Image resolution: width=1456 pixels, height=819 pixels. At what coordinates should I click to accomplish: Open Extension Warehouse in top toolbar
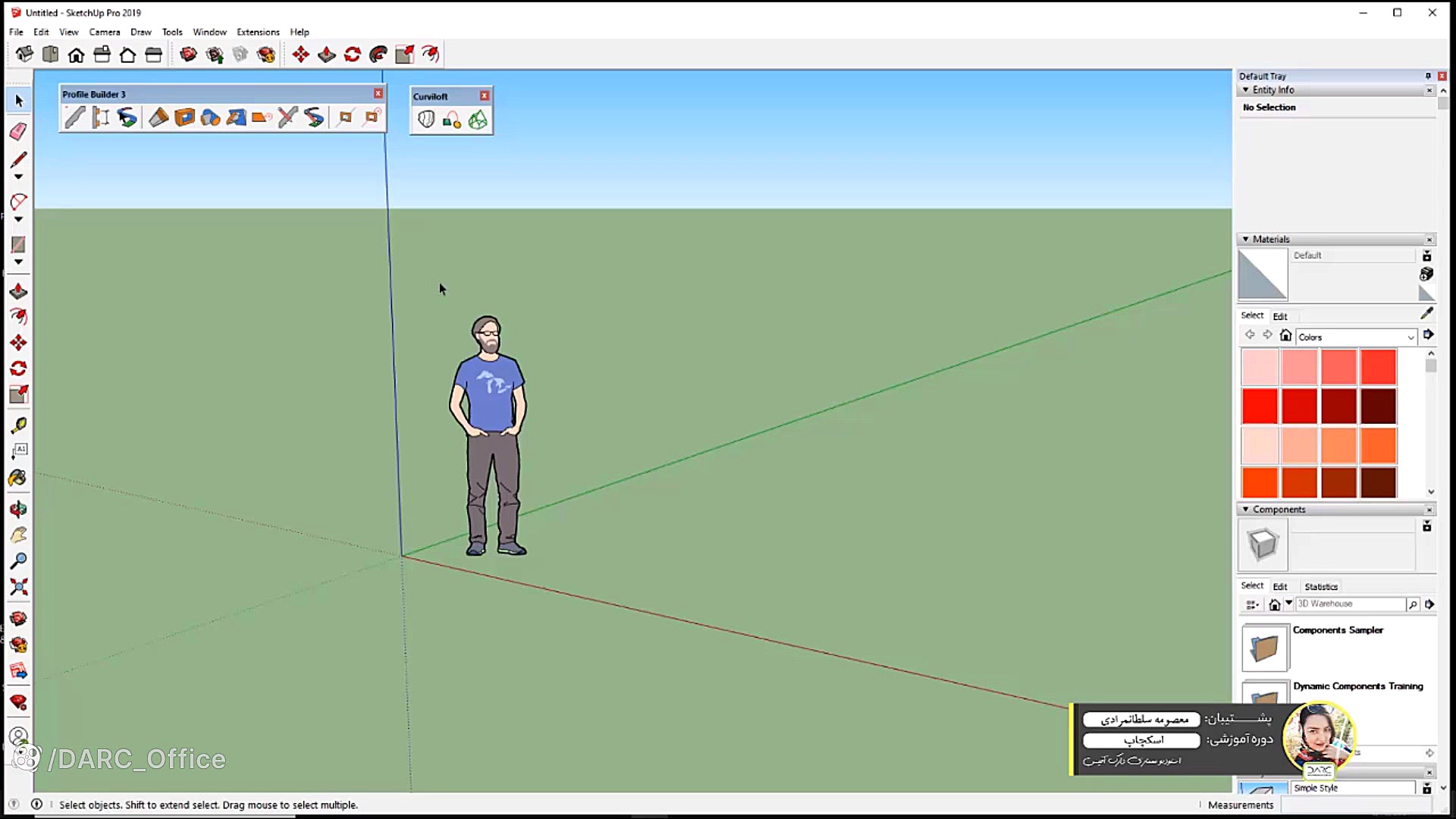(x=265, y=55)
